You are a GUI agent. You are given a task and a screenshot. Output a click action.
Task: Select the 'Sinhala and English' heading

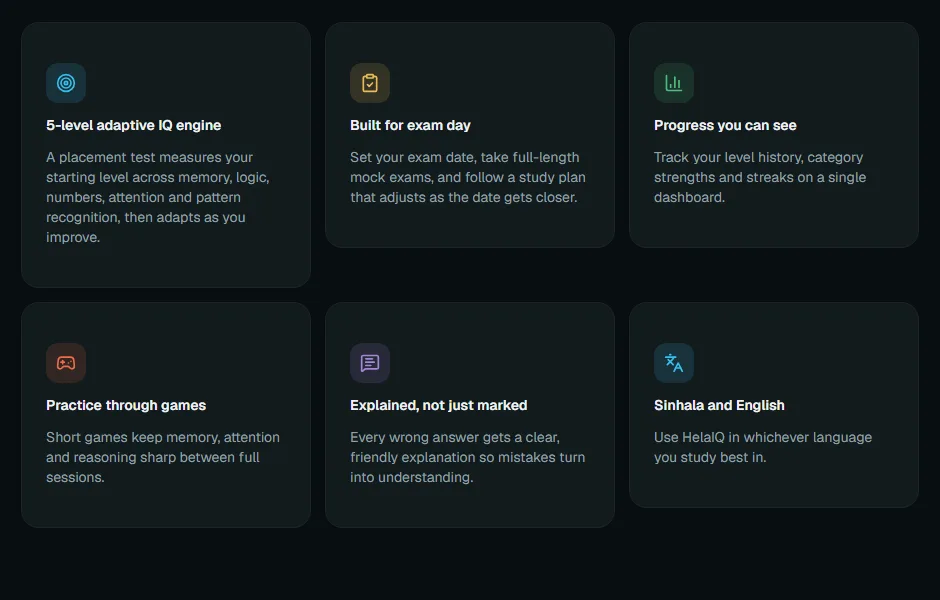(x=719, y=405)
